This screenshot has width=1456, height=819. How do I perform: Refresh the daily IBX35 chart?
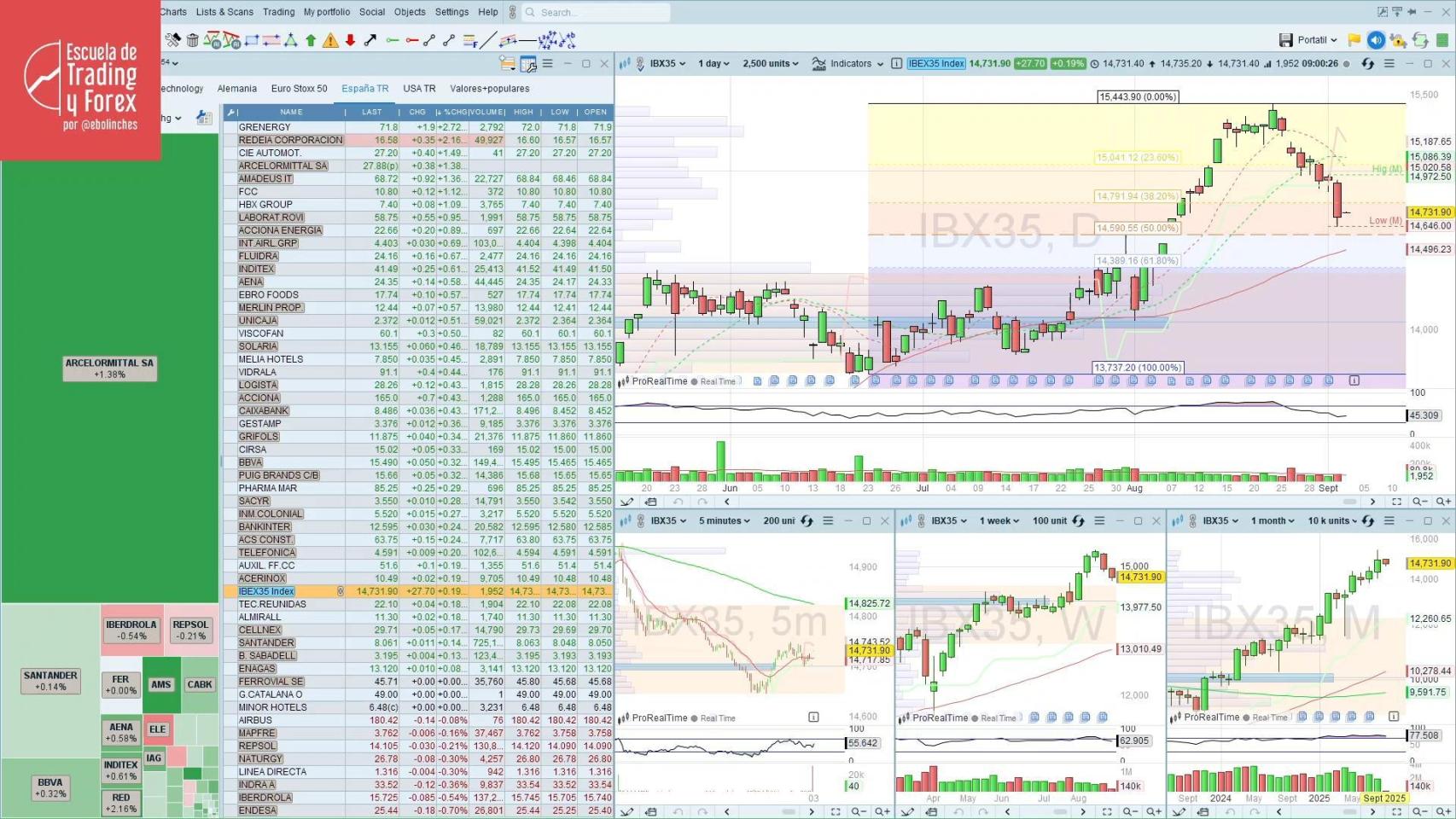click(x=1368, y=63)
